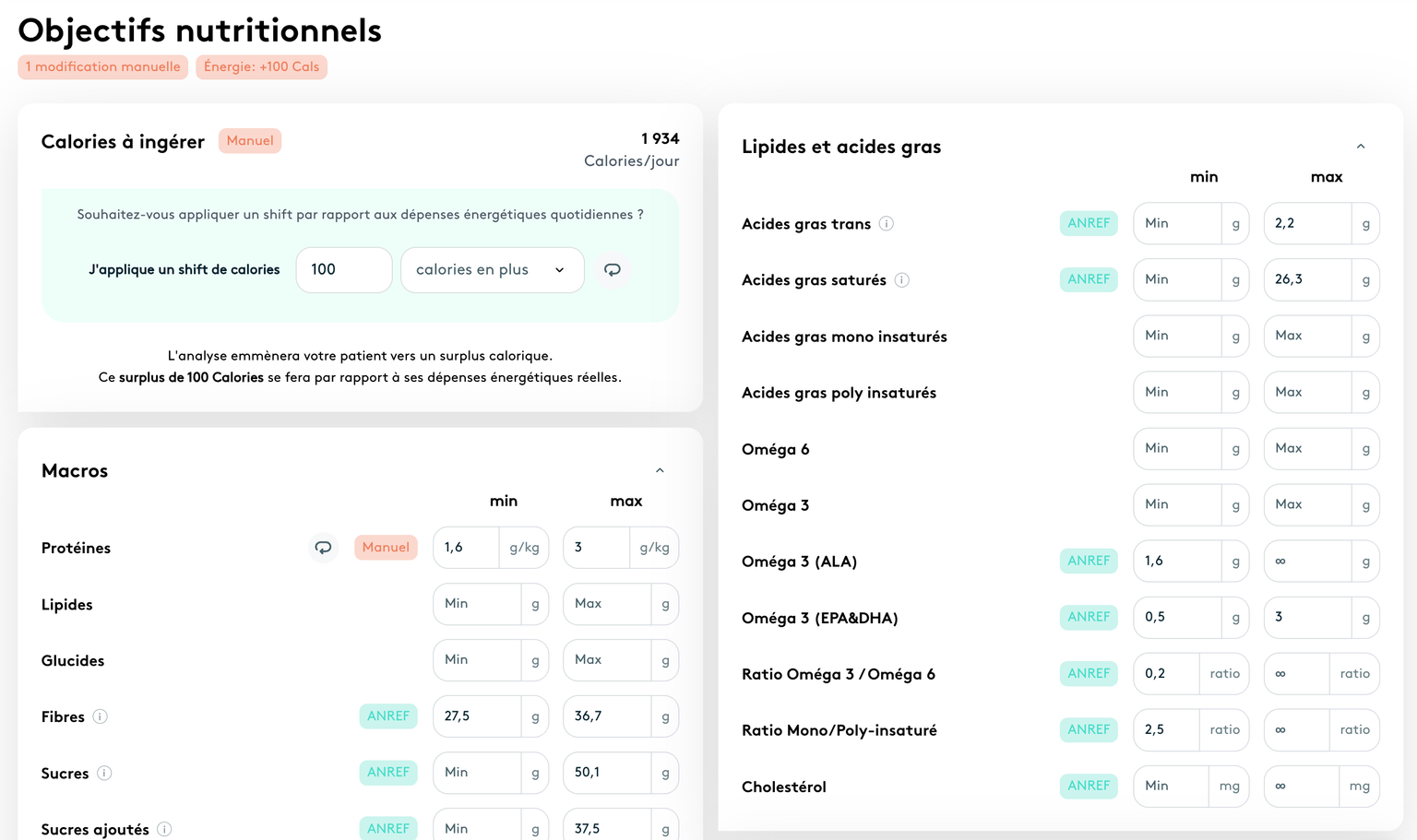Click the ANREF badge for Fibres
Viewport: 1417px width, 840px height.
coord(387,716)
